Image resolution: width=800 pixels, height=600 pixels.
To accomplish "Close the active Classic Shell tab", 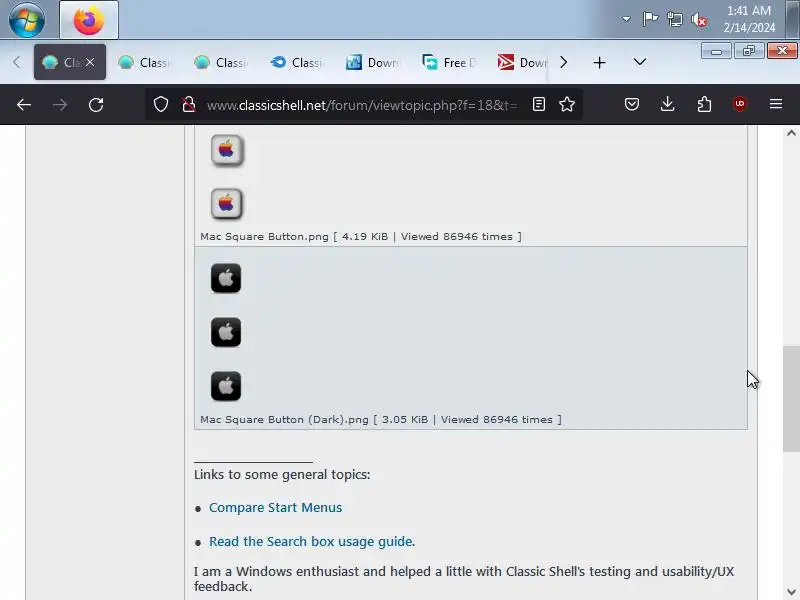I will [x=90, y=62].
